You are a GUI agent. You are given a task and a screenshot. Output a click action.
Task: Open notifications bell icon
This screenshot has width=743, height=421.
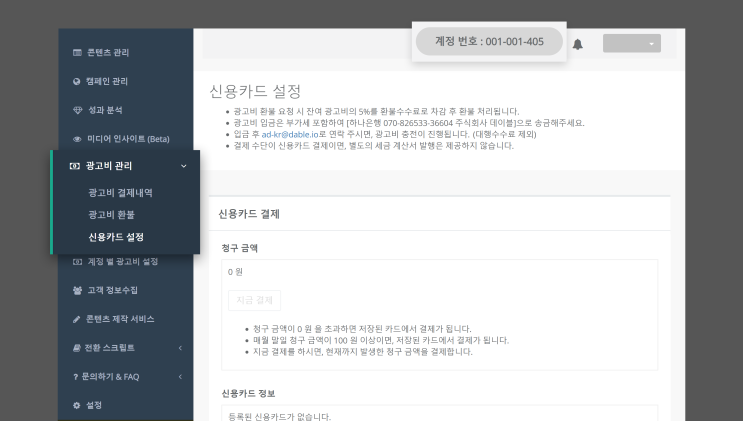577,44
